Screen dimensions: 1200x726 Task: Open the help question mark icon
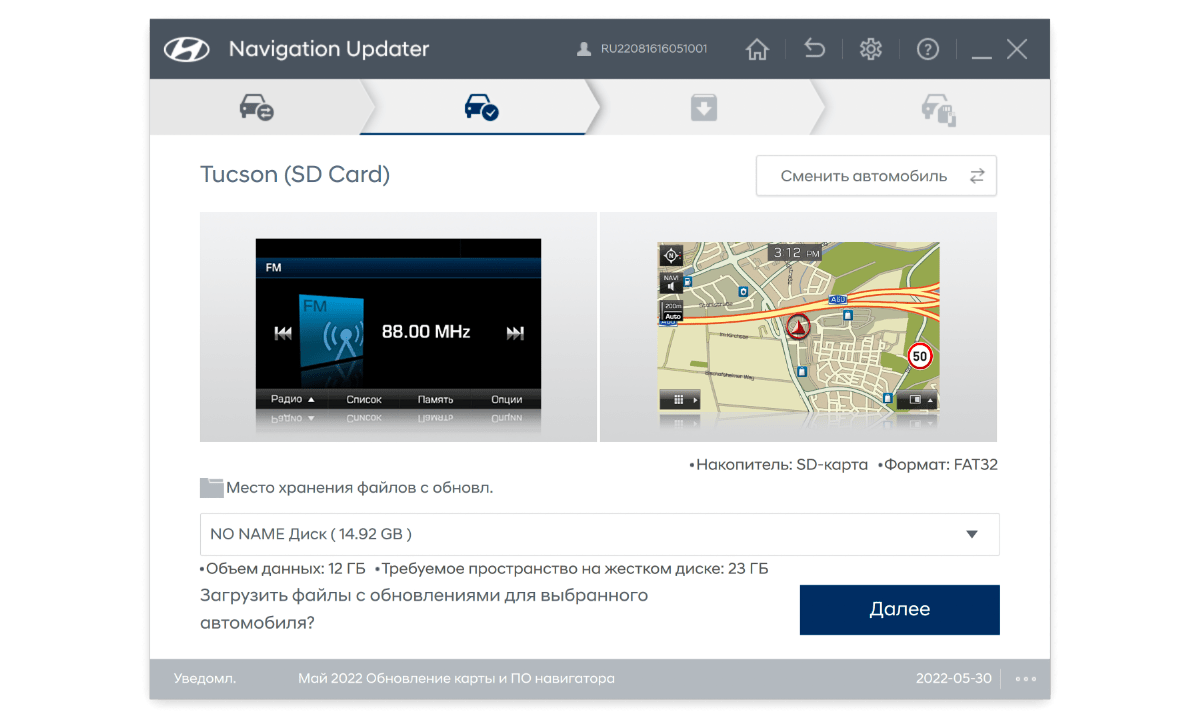pyautogui.click(x=927, y=48)
